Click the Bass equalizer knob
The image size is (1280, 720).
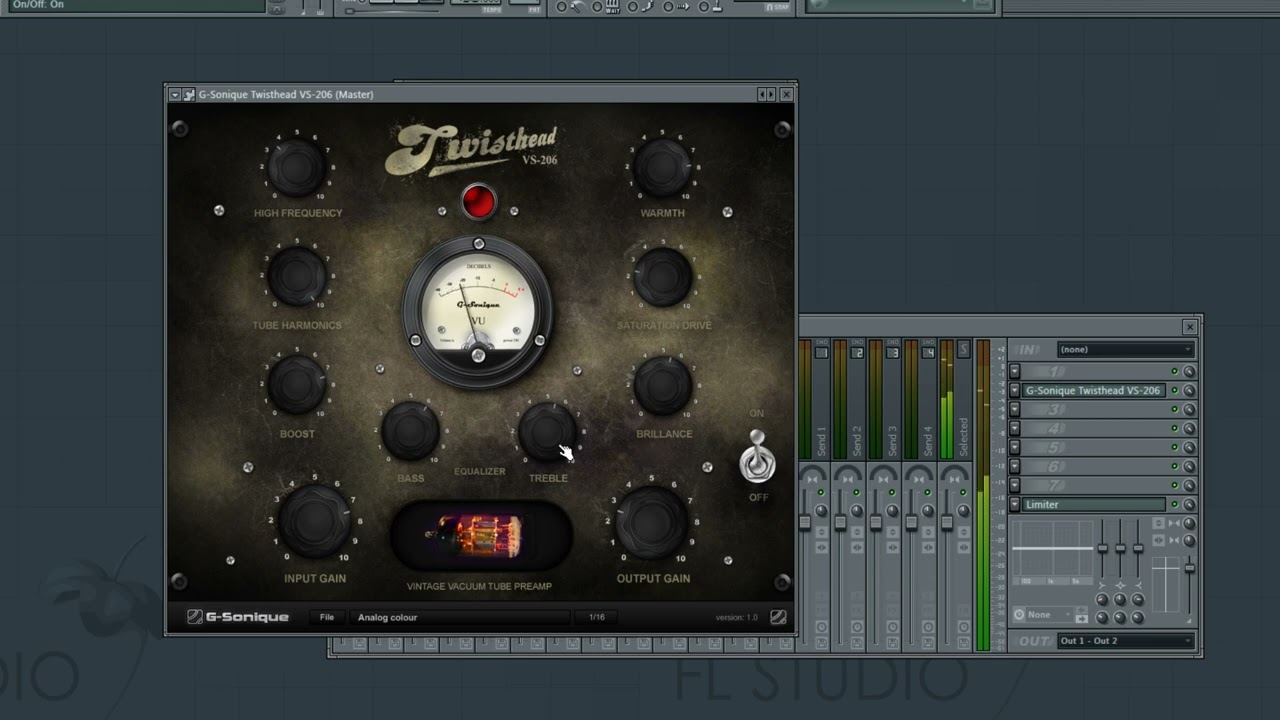point(410,431)
